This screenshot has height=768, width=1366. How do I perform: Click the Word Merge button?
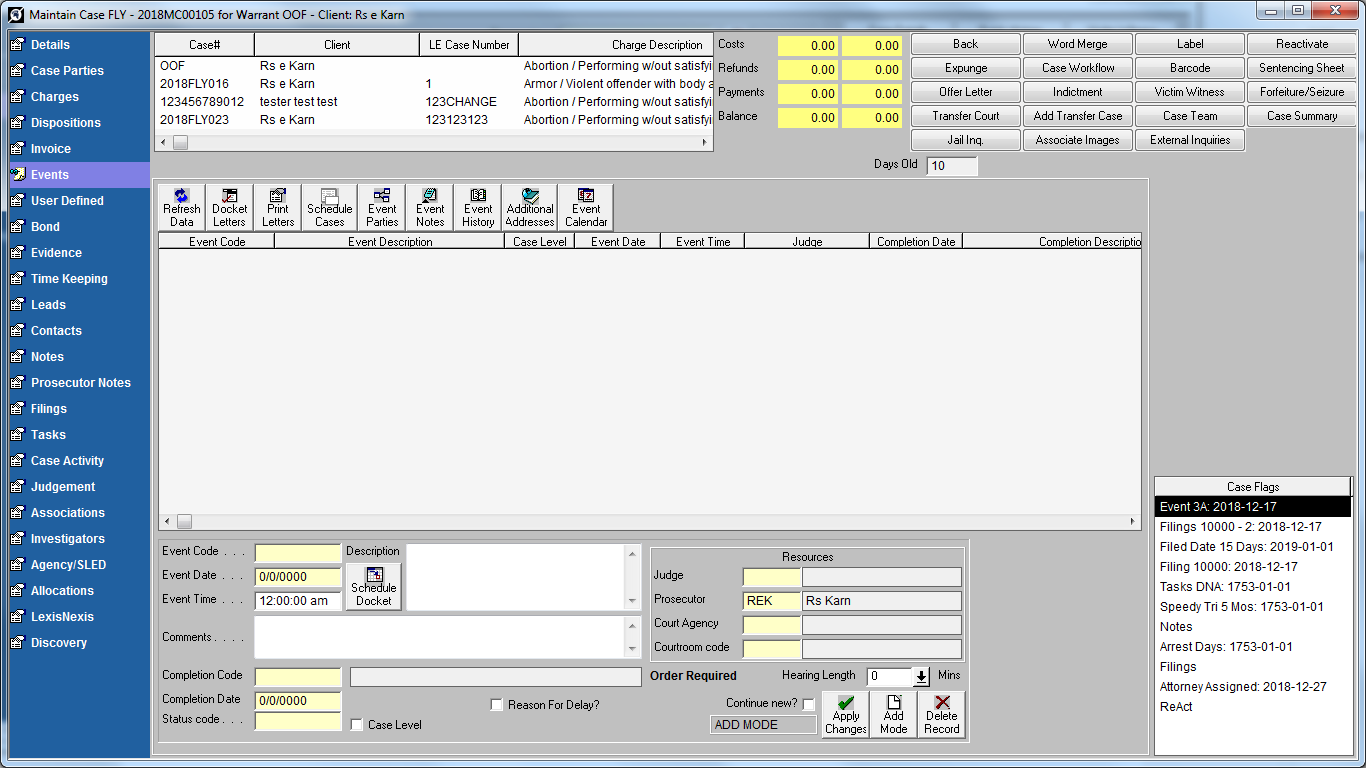1078,44
